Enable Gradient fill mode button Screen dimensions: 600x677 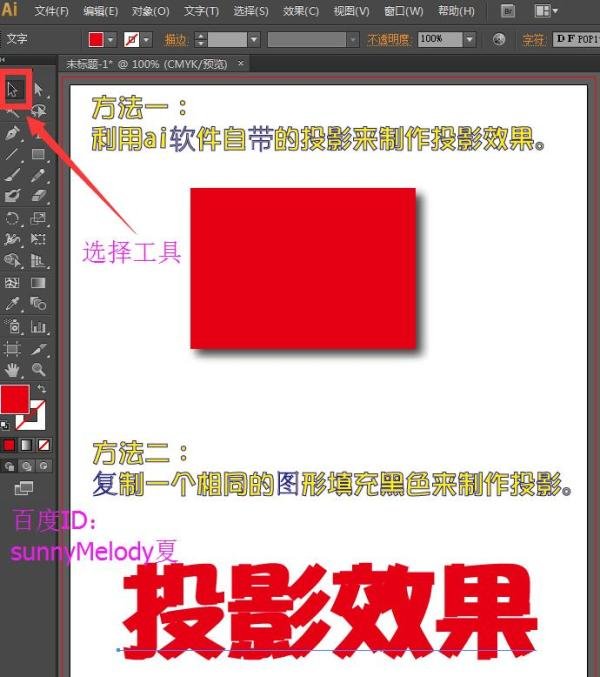pyautogui.click(x=26, y=445)
